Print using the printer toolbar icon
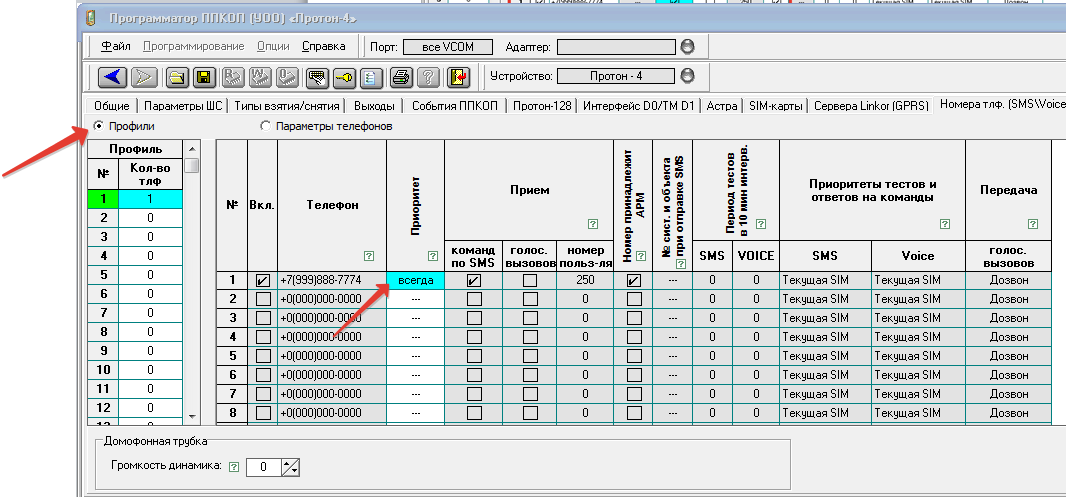Image resolution: width=1066 pixels, height=497 pixels. (401, 77)
